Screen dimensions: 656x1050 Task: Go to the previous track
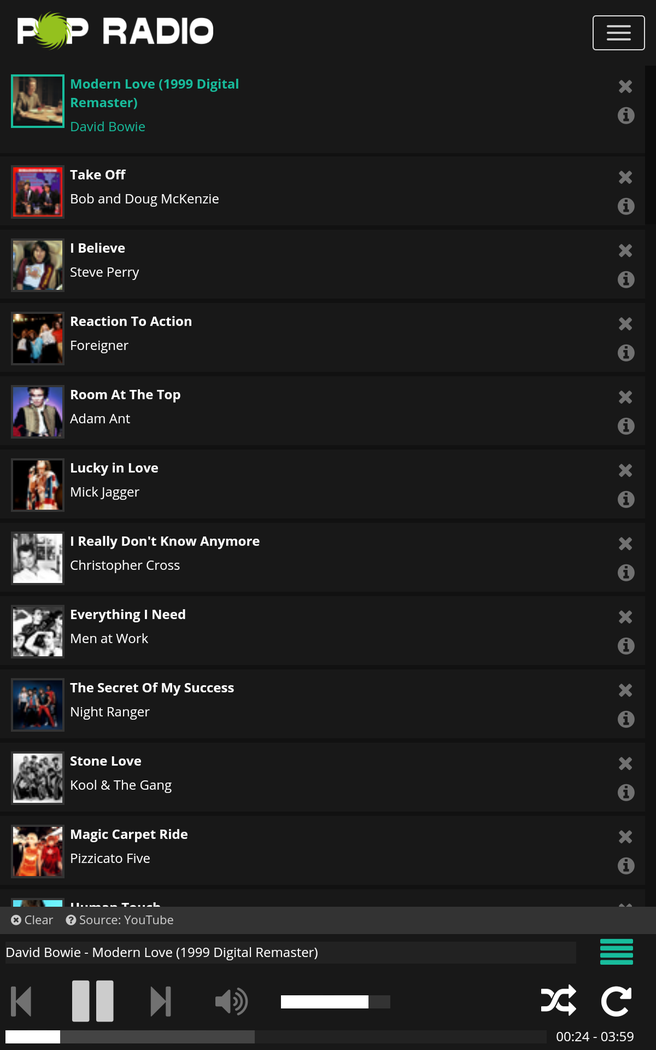point(22,1001)
